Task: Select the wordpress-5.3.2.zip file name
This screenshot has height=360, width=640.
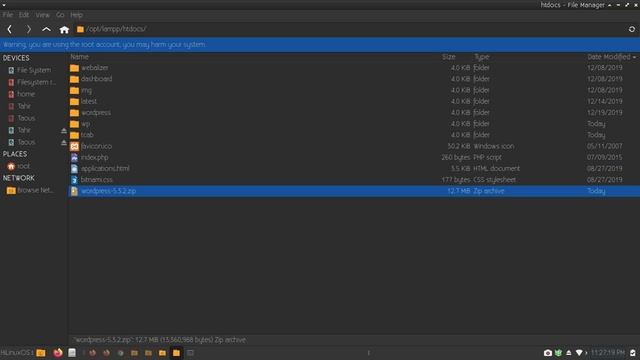Action: click(109, 191)
